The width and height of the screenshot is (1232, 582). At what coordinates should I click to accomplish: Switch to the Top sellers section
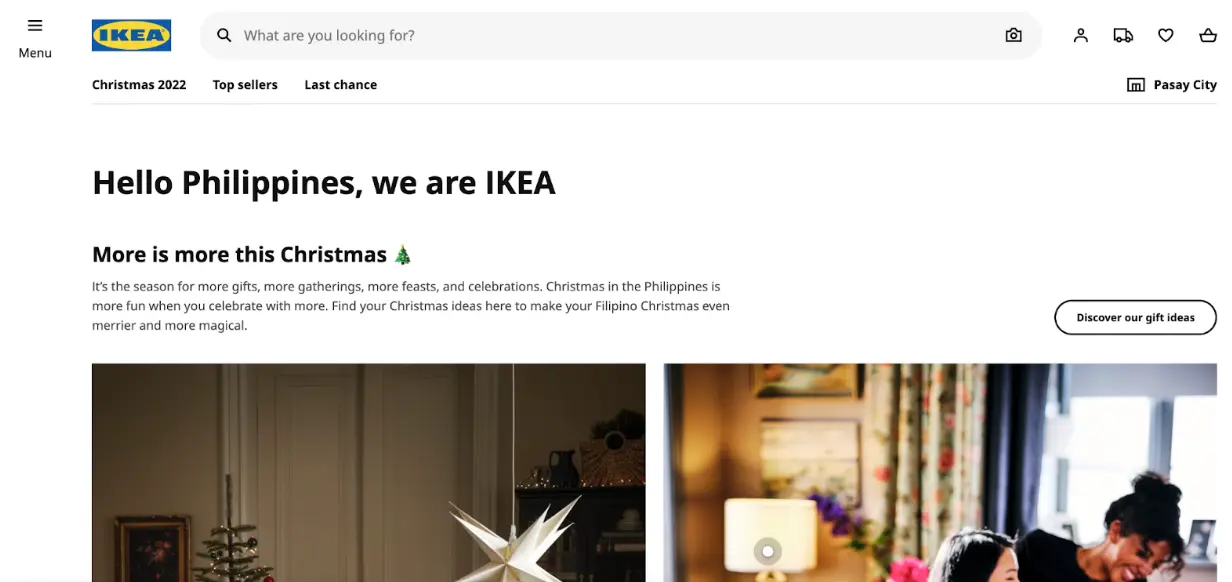(245, 84)
